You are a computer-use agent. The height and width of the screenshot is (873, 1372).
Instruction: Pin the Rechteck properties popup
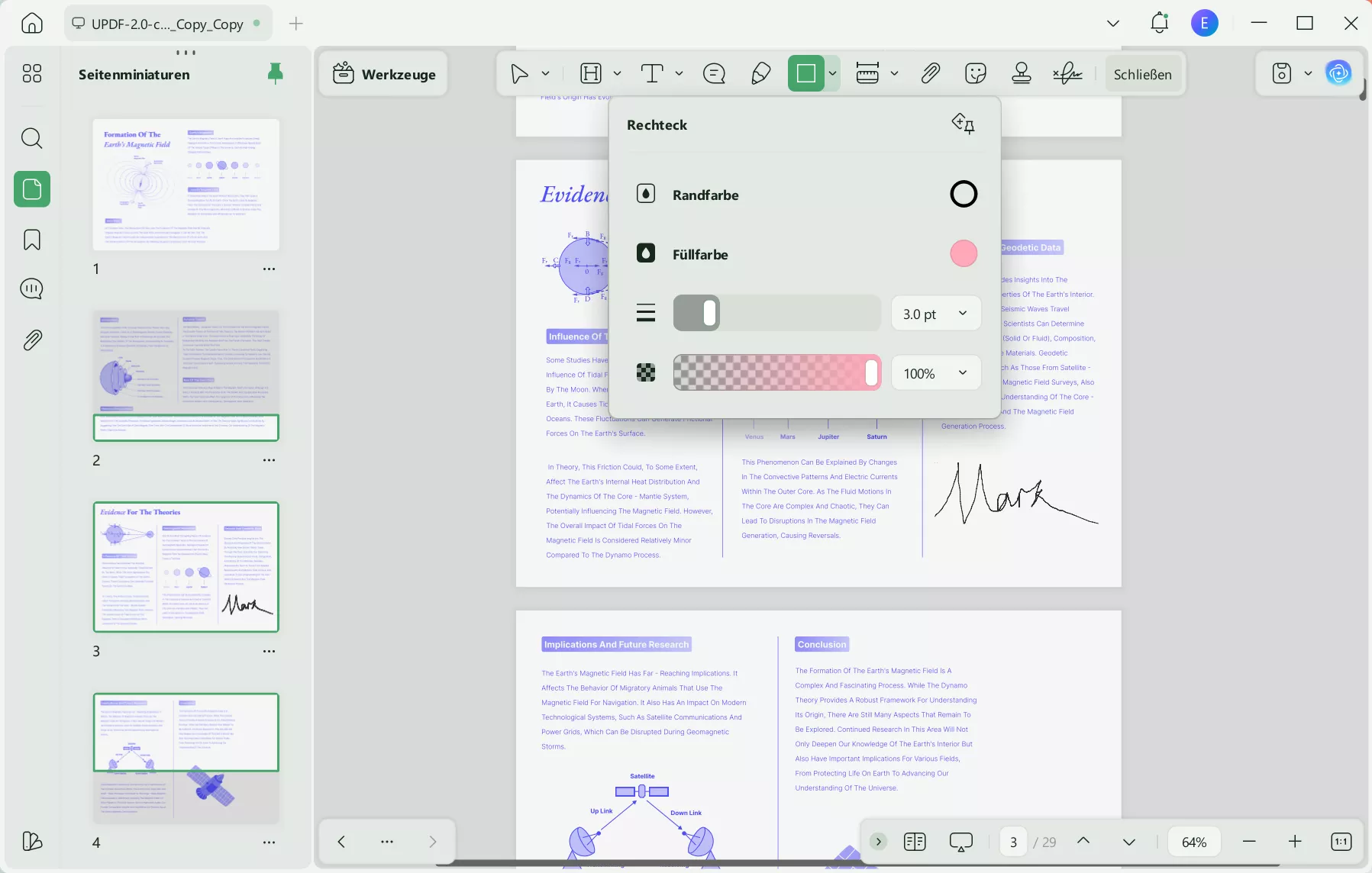tap(963, 124)
